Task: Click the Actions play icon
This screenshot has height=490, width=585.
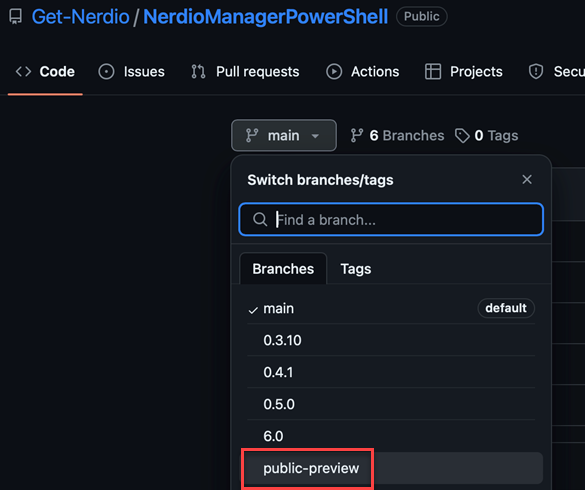Action: point(334,71)
